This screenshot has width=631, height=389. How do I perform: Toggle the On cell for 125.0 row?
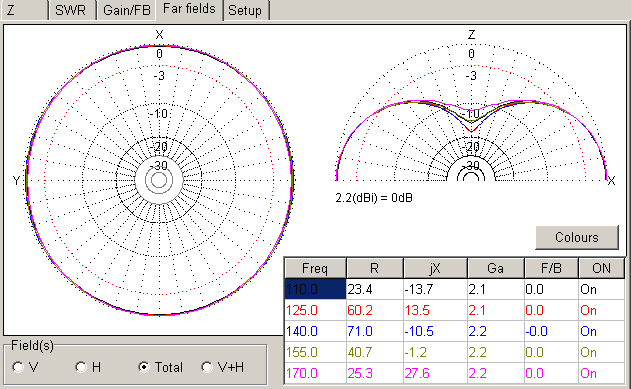pyautogui.click(x=602, y=310)
